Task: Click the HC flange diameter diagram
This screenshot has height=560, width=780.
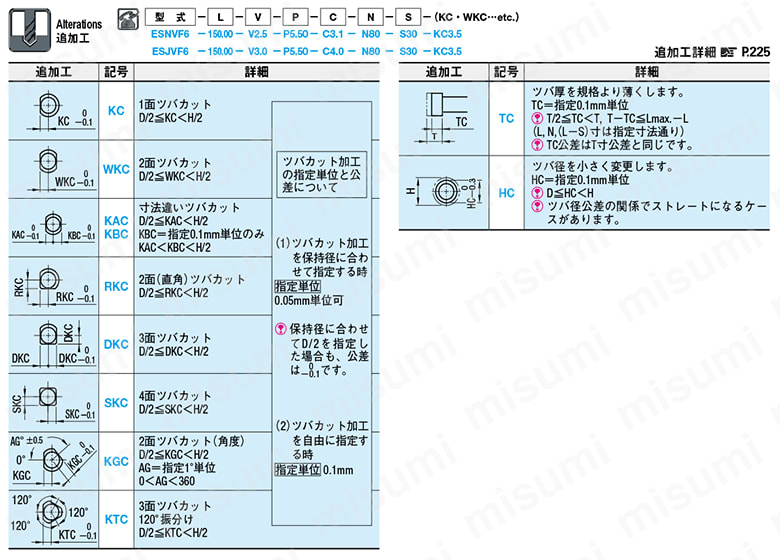Action: [x=444, y=192]
